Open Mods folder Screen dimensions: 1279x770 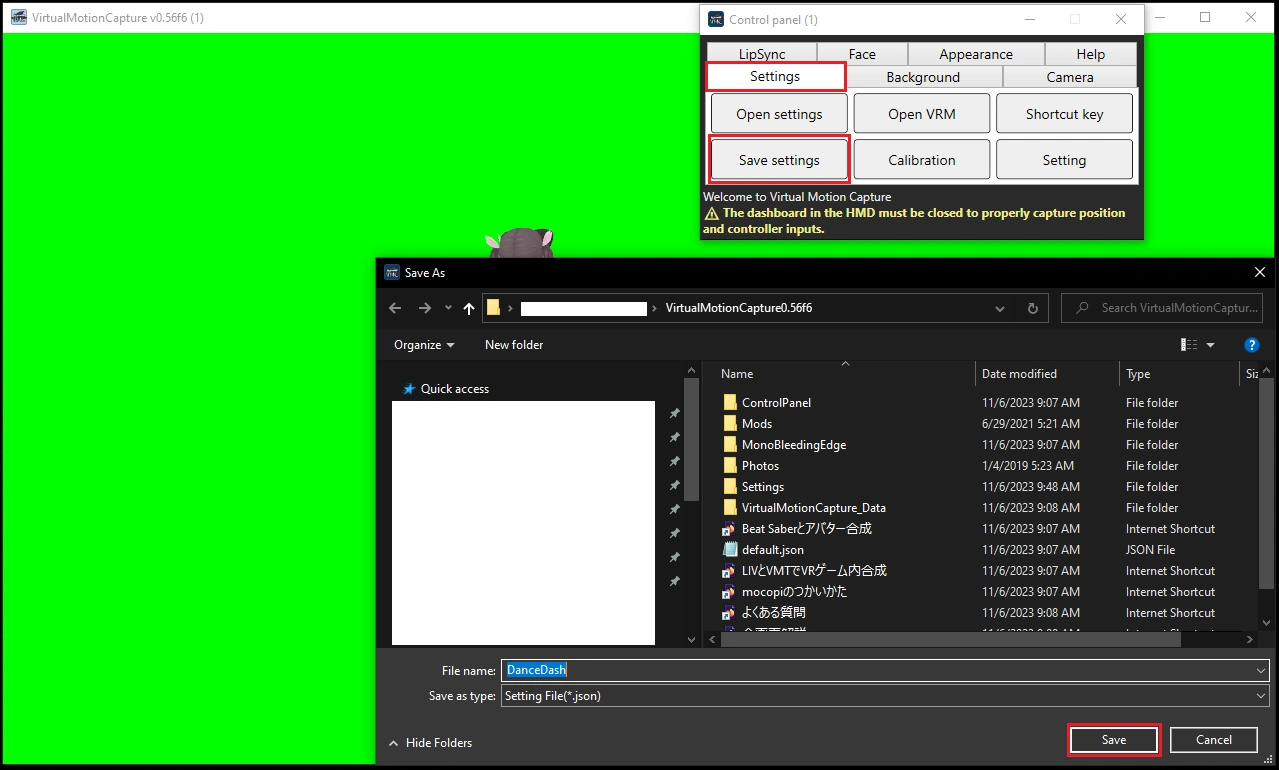757,424
